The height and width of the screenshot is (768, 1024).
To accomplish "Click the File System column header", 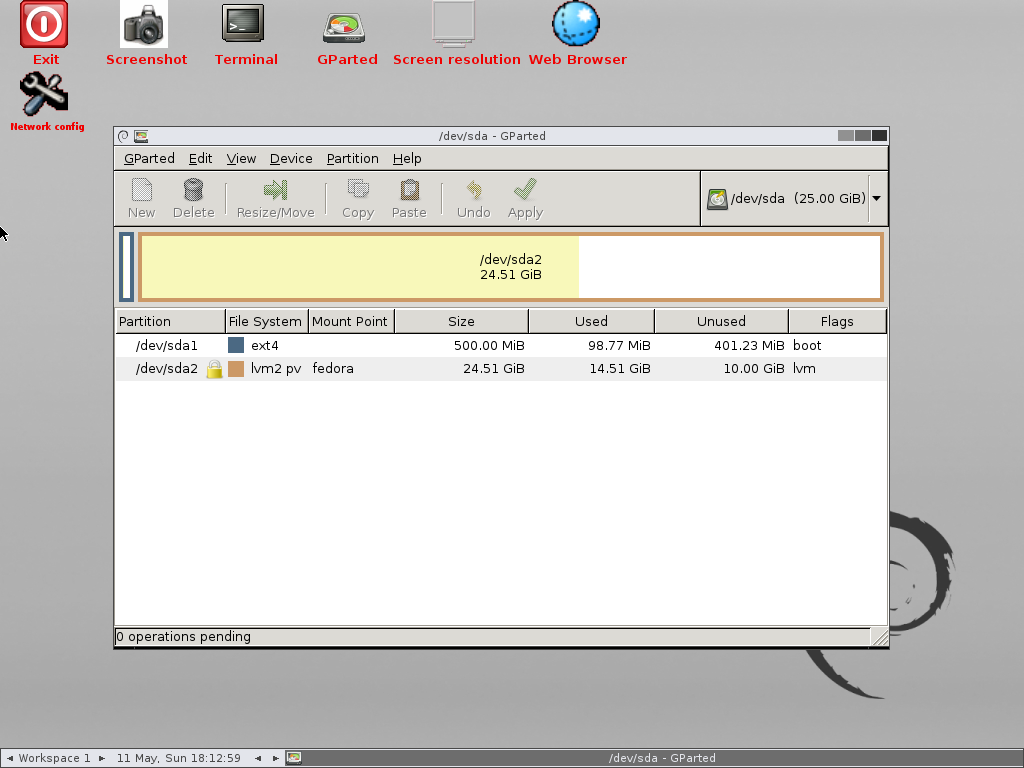I will pos(266,321).
